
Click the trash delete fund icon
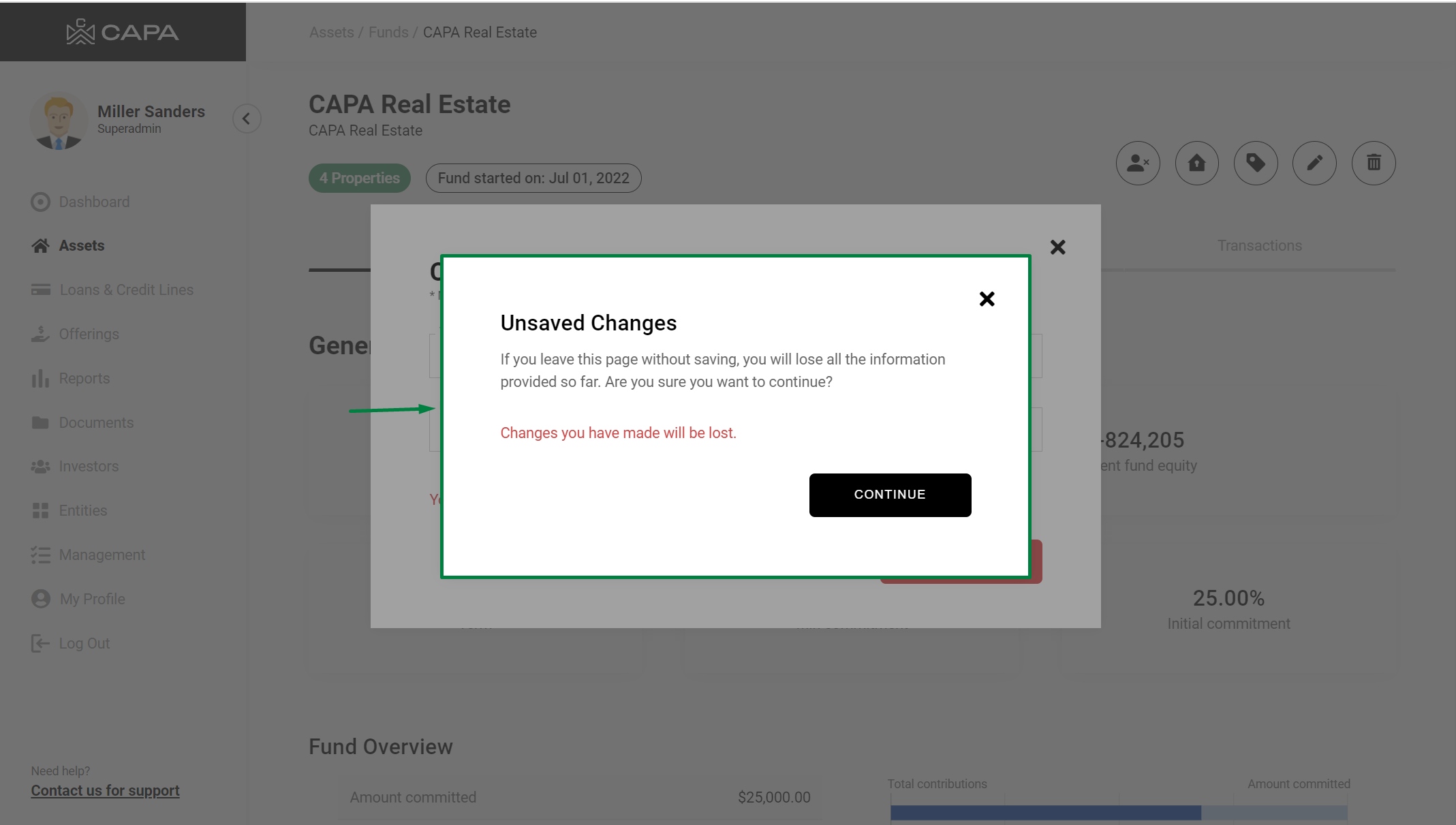coord(1373,164)
